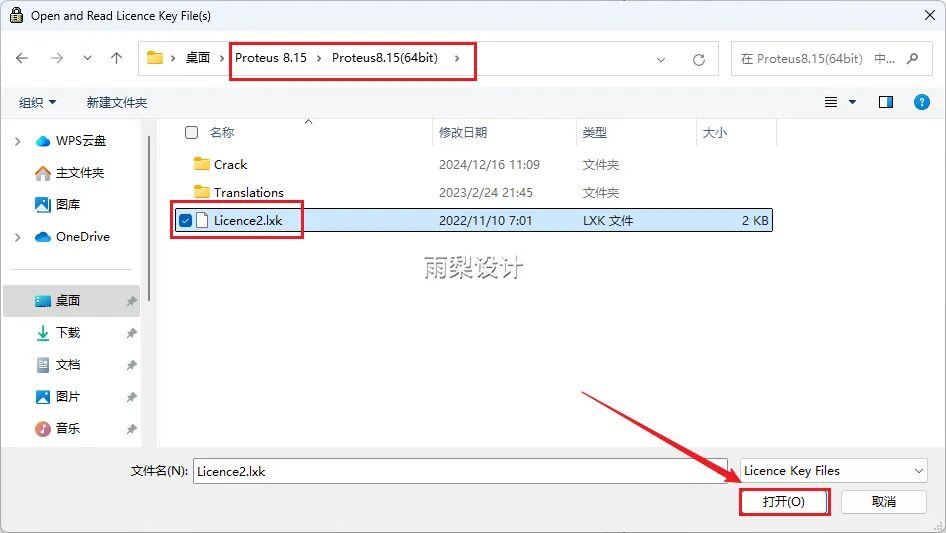Expand OneDrive tree node
Screen dimensions: 946x533
coord(17,237)
